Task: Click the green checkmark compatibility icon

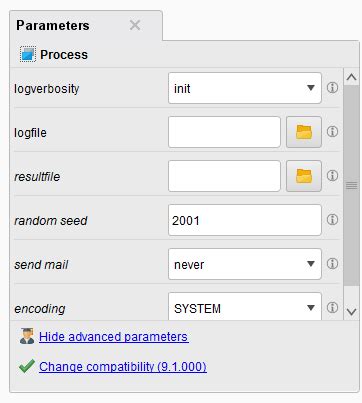Action: click(x=27, y=366)
